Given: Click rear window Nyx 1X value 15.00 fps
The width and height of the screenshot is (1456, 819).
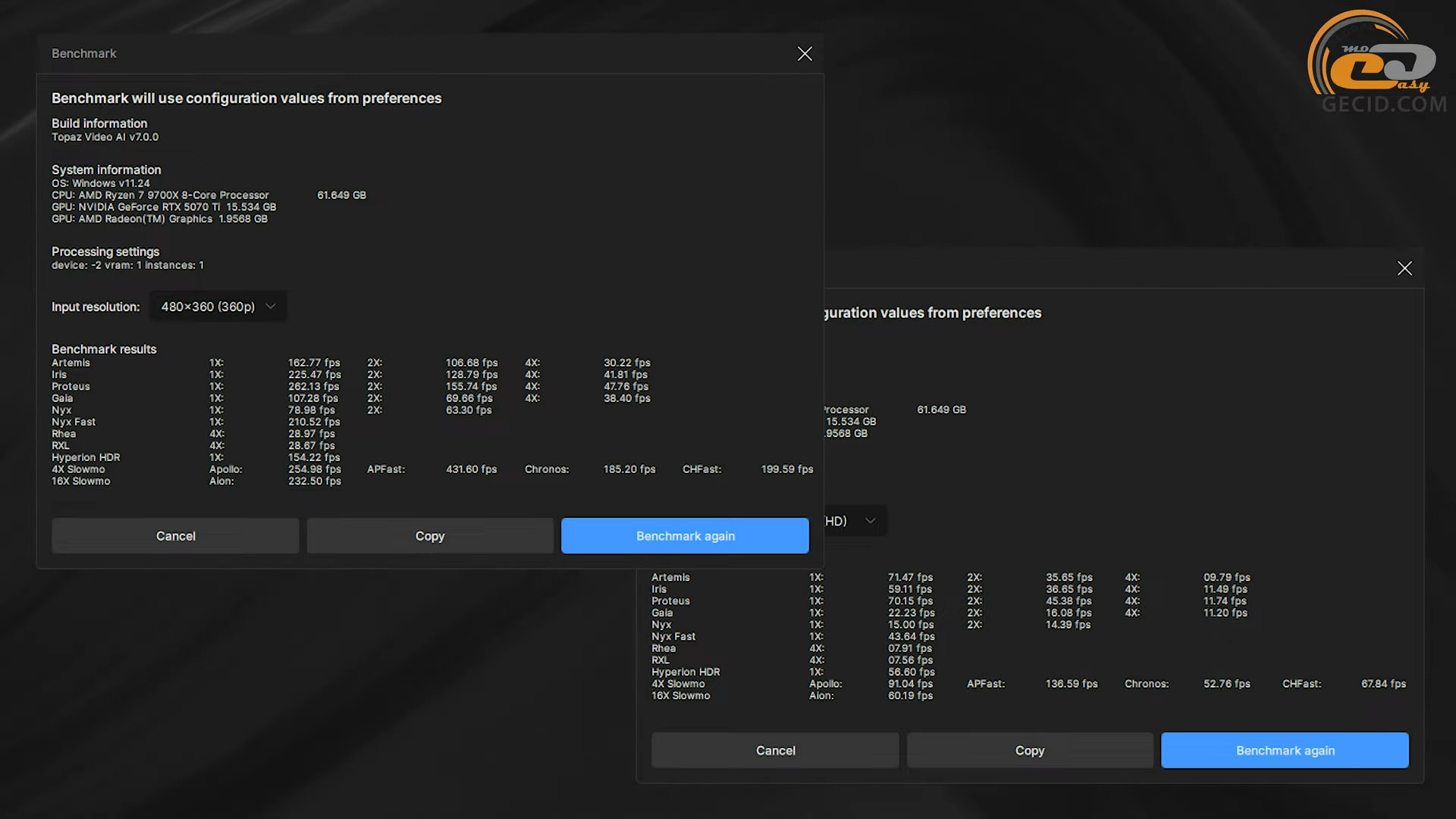Looking at the screenshot, I should pyautogui.click(x=911, y=625).
